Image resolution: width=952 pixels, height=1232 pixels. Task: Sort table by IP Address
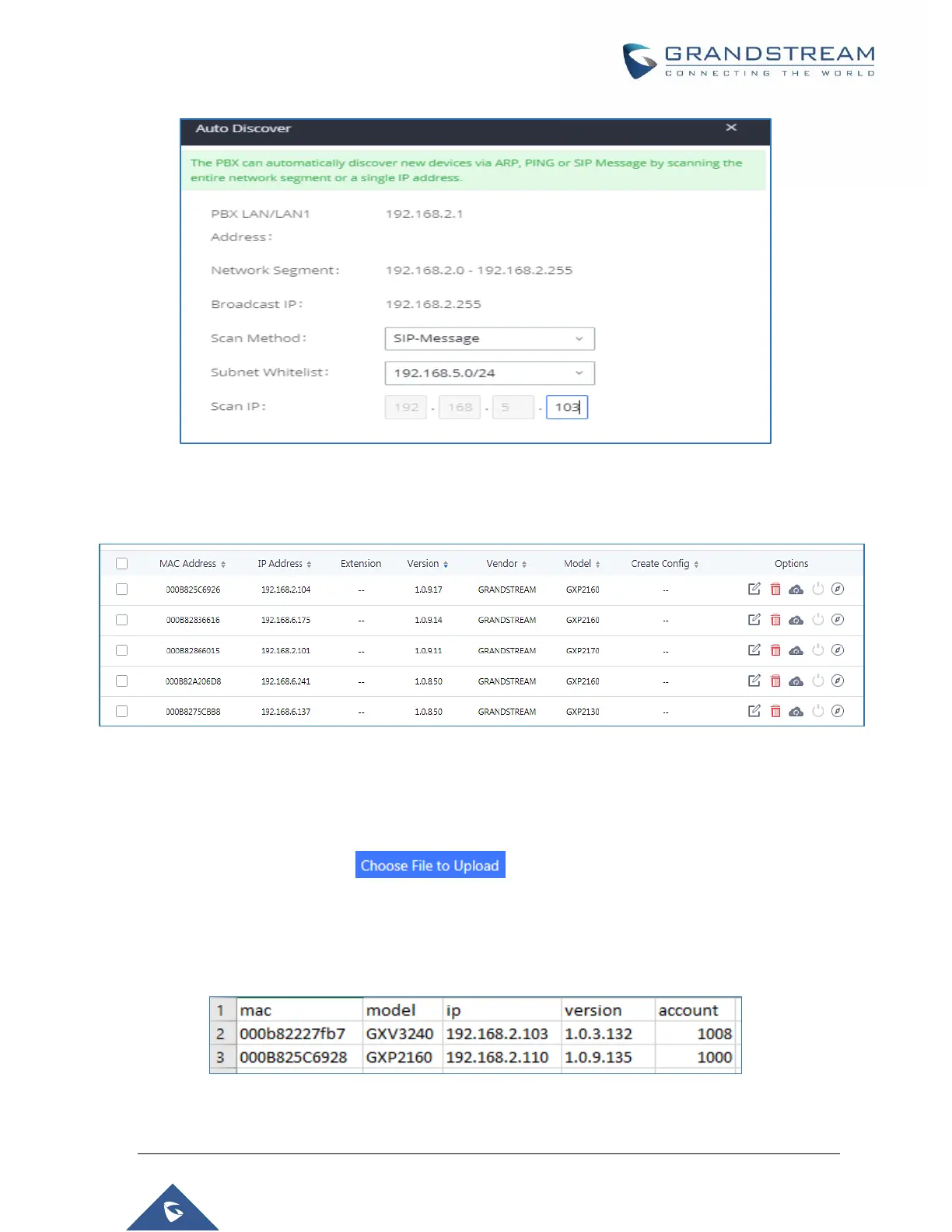click(x=285, y=563)
